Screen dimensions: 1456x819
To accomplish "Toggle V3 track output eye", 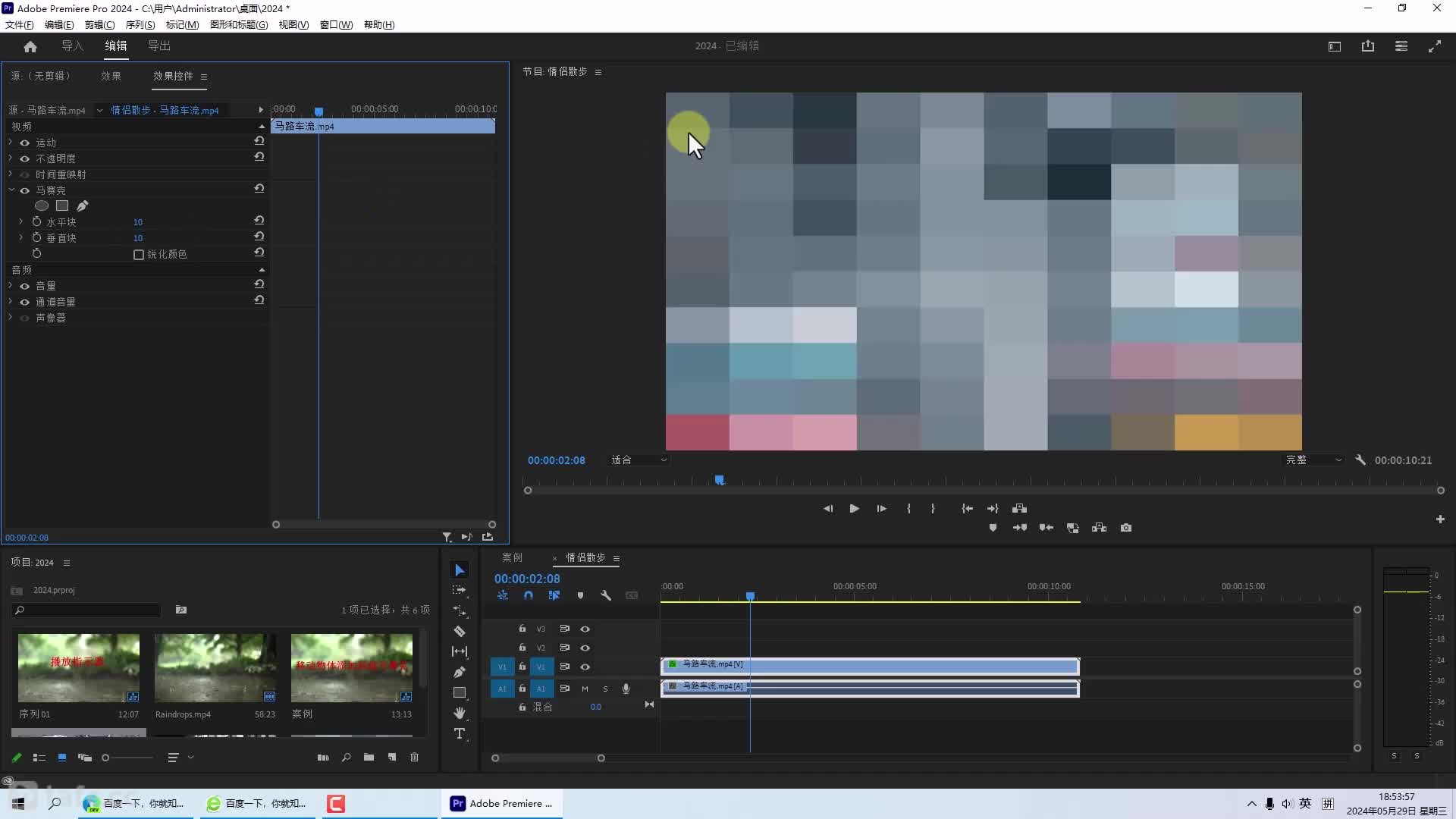I will coord(585,629).
